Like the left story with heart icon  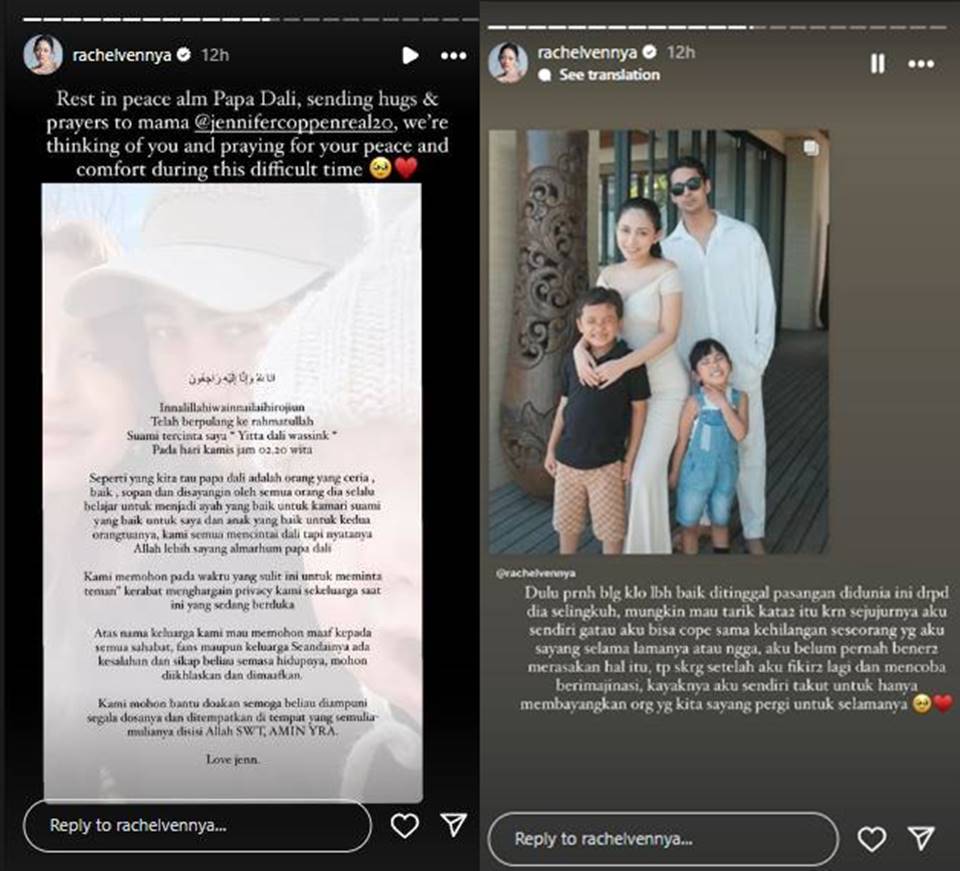point(405,826)
